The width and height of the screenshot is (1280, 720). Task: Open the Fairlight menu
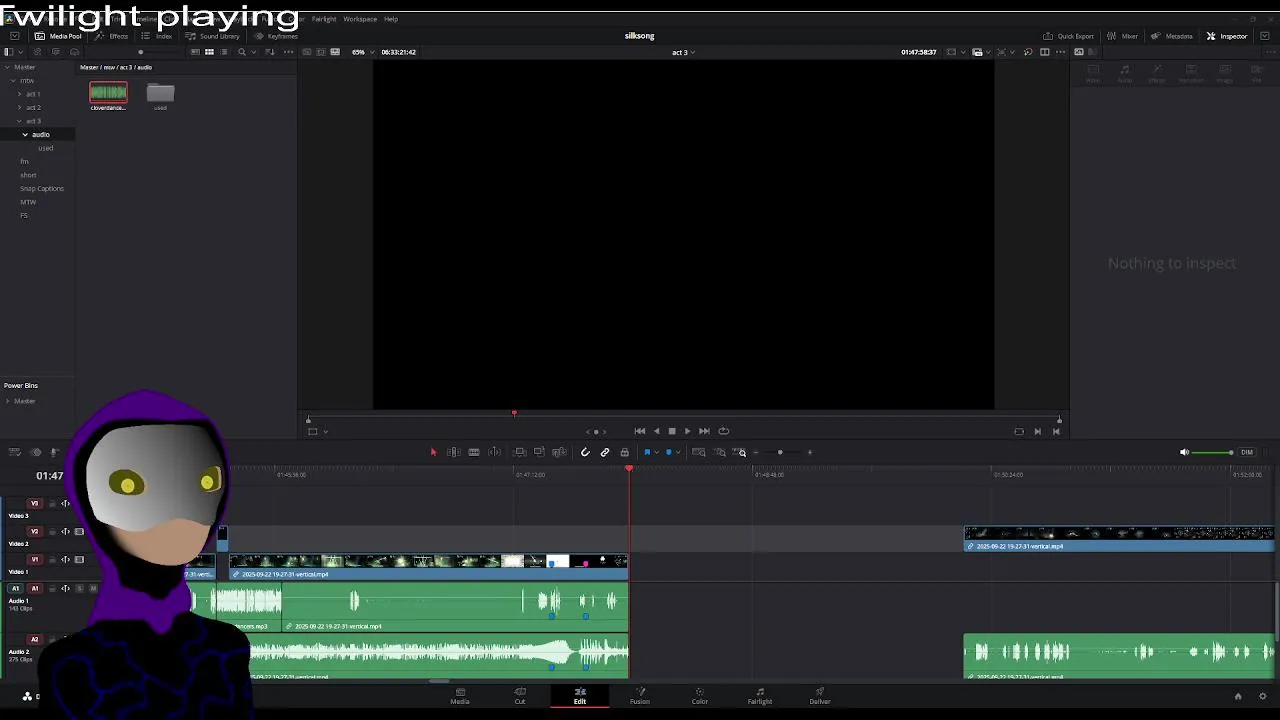tap(324, 19)
